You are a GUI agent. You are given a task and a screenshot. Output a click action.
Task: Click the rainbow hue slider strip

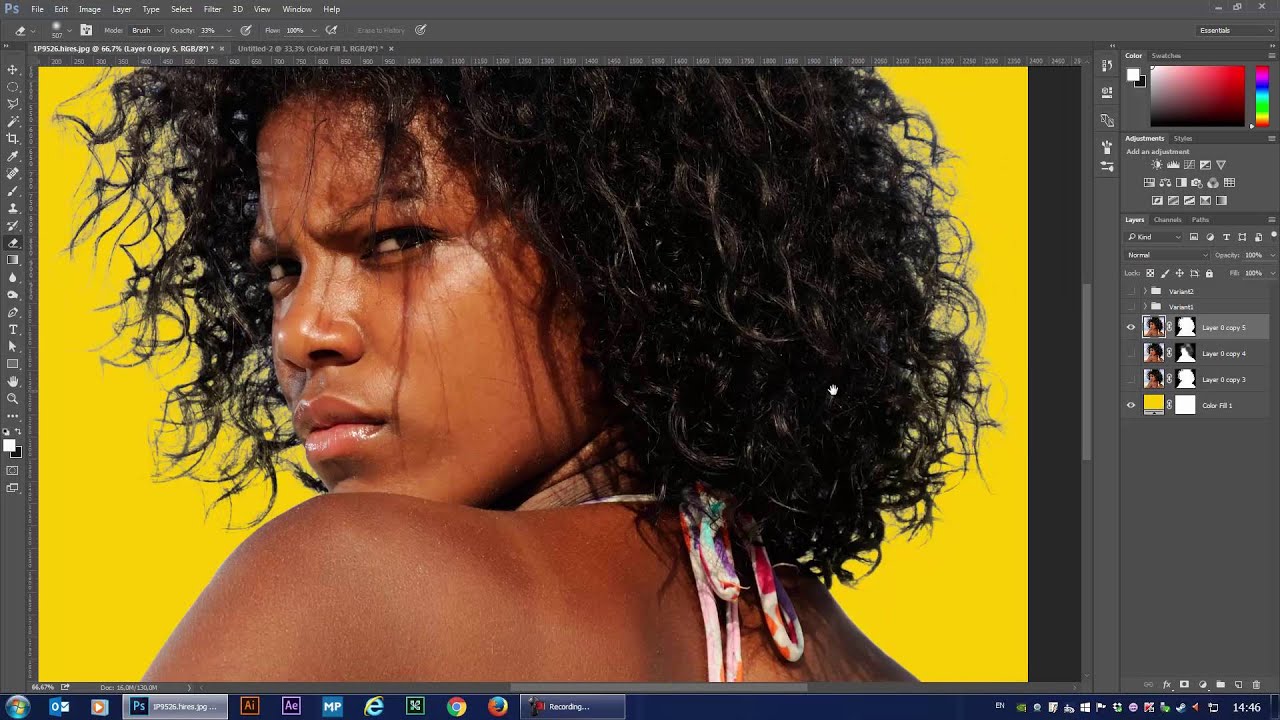(1262, 96)
